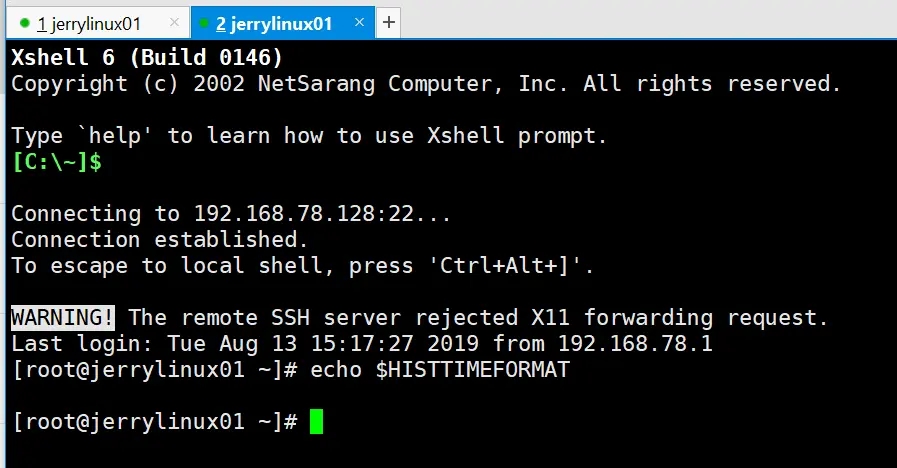The height and width of the screenshot is (468, 897).
Task: Click the `help' word in terminal
Action: point(115,136)
